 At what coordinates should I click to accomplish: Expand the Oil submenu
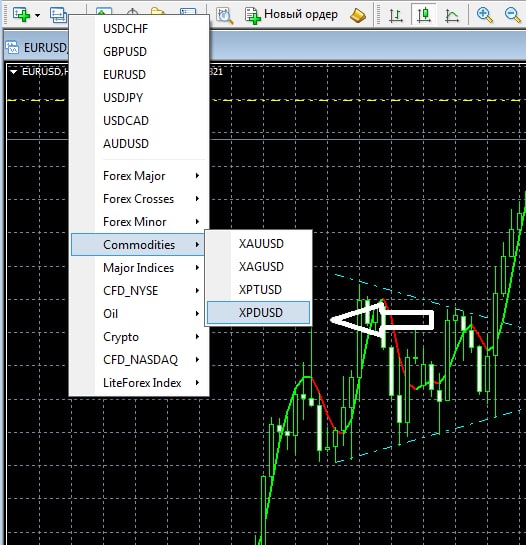click(x=139, y=313)
